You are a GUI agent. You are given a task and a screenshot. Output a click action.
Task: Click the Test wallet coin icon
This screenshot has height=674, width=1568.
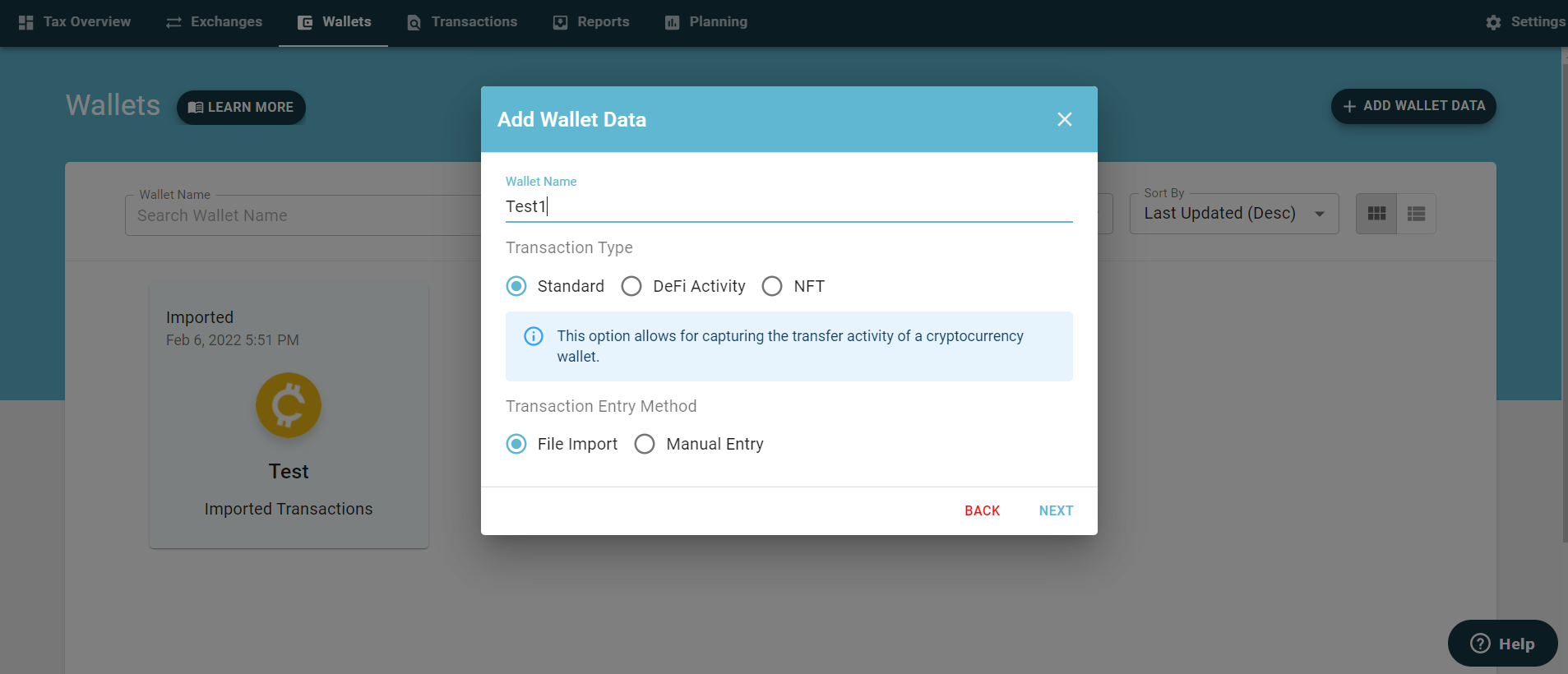point(289,405)
